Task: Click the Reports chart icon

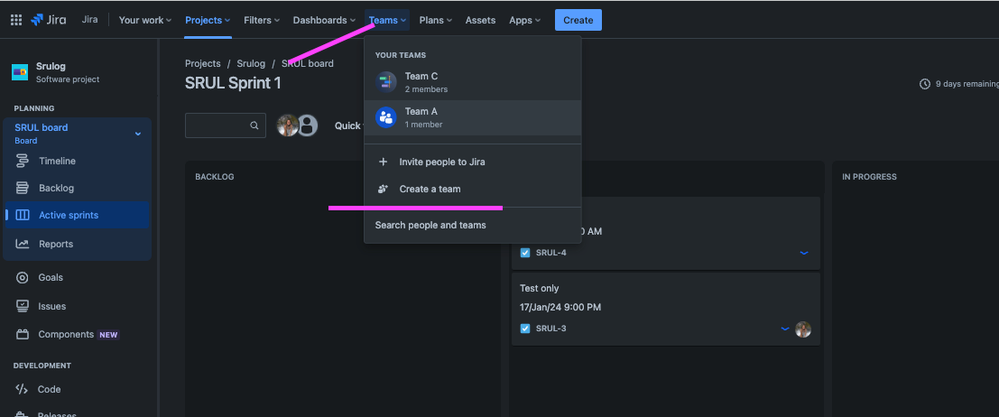Action: [22, 244]
